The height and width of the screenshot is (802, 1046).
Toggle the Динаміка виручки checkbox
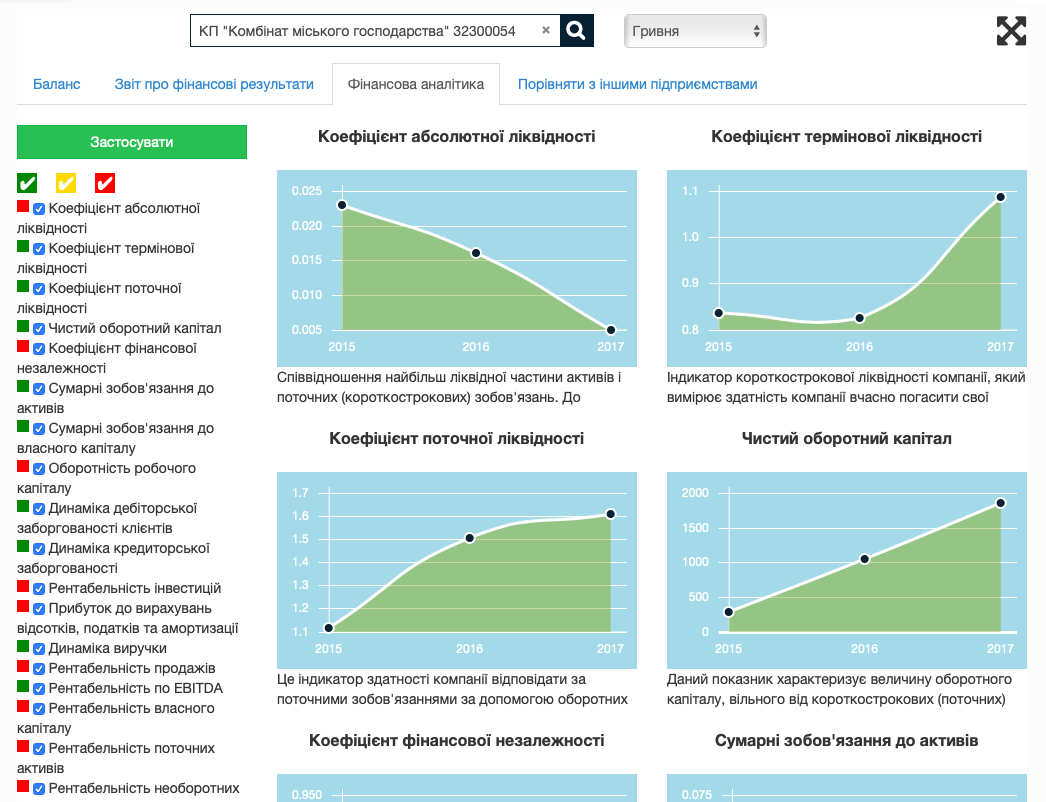pos(39,649)
